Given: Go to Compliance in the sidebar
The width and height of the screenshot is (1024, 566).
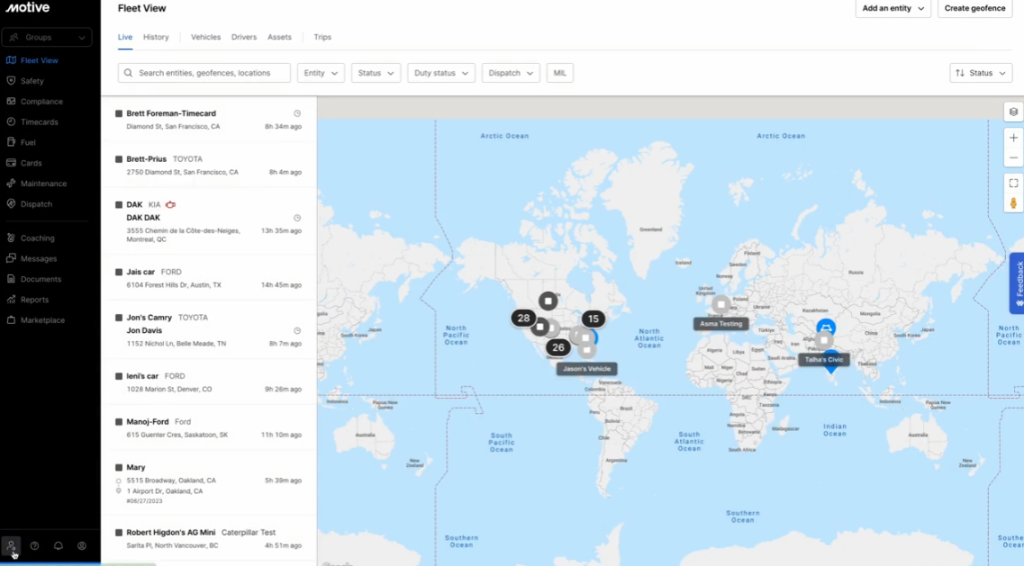Looking at the screenshot, I should [41, 101].
